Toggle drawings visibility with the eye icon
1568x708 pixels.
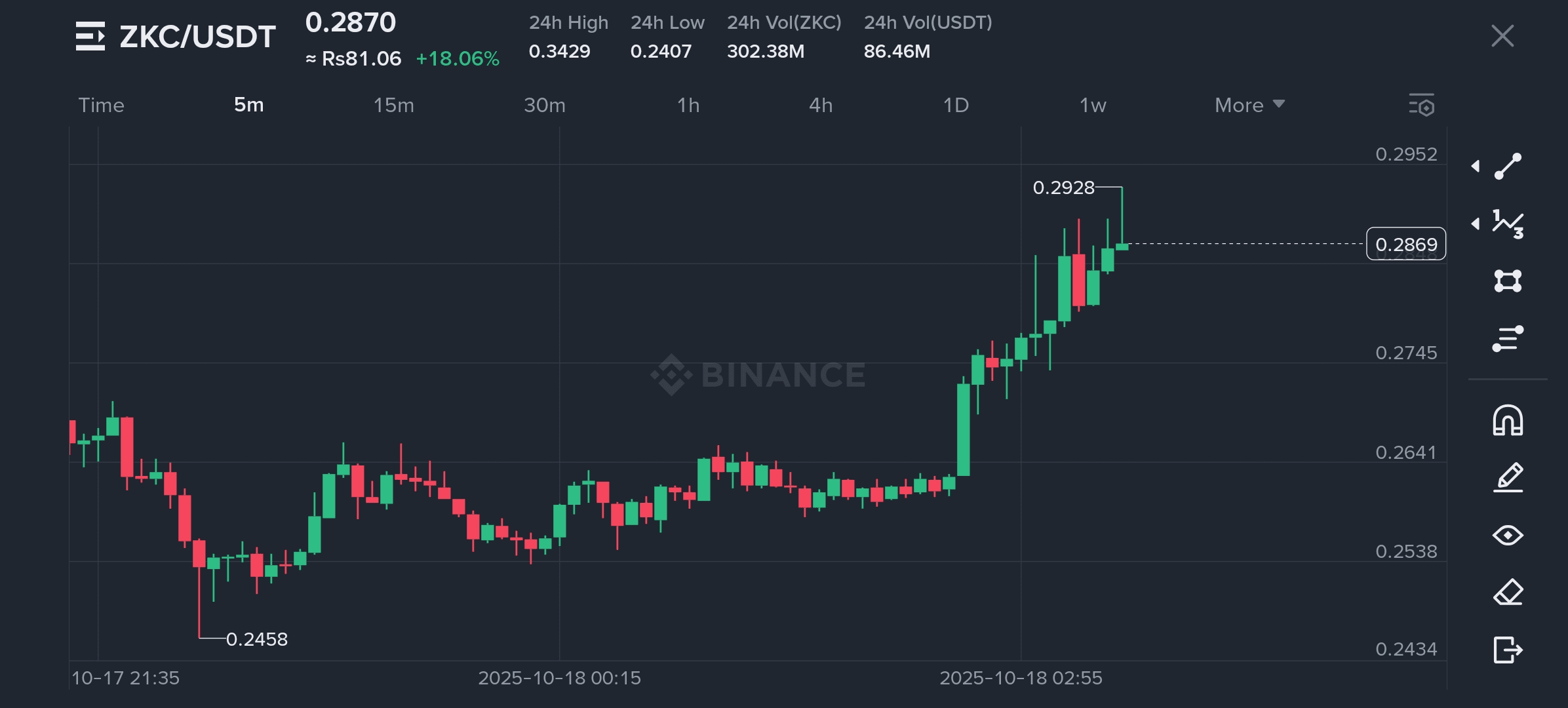[x=1508, y=536]
